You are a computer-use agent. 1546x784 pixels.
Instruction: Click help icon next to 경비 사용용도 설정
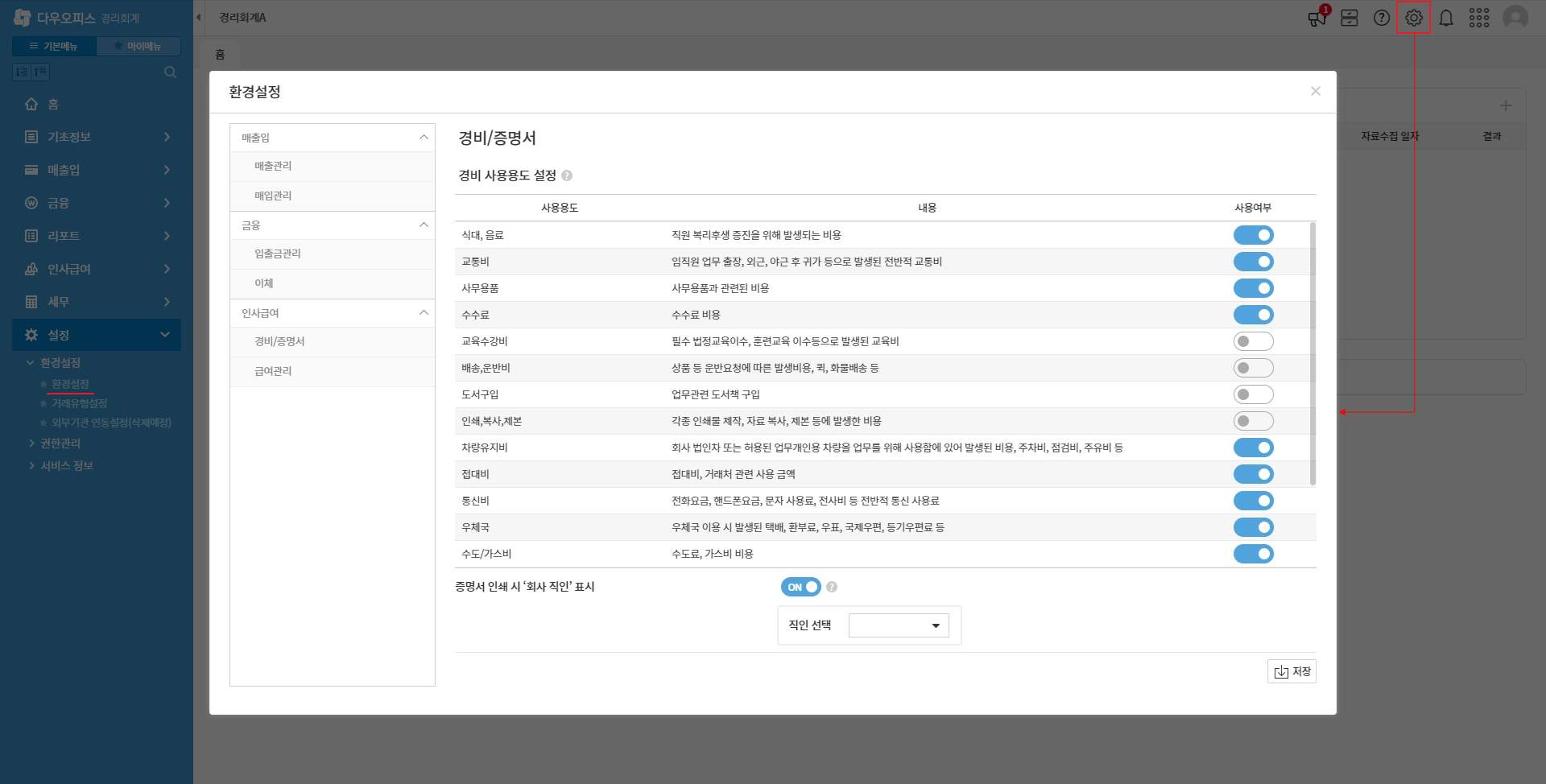567,175
